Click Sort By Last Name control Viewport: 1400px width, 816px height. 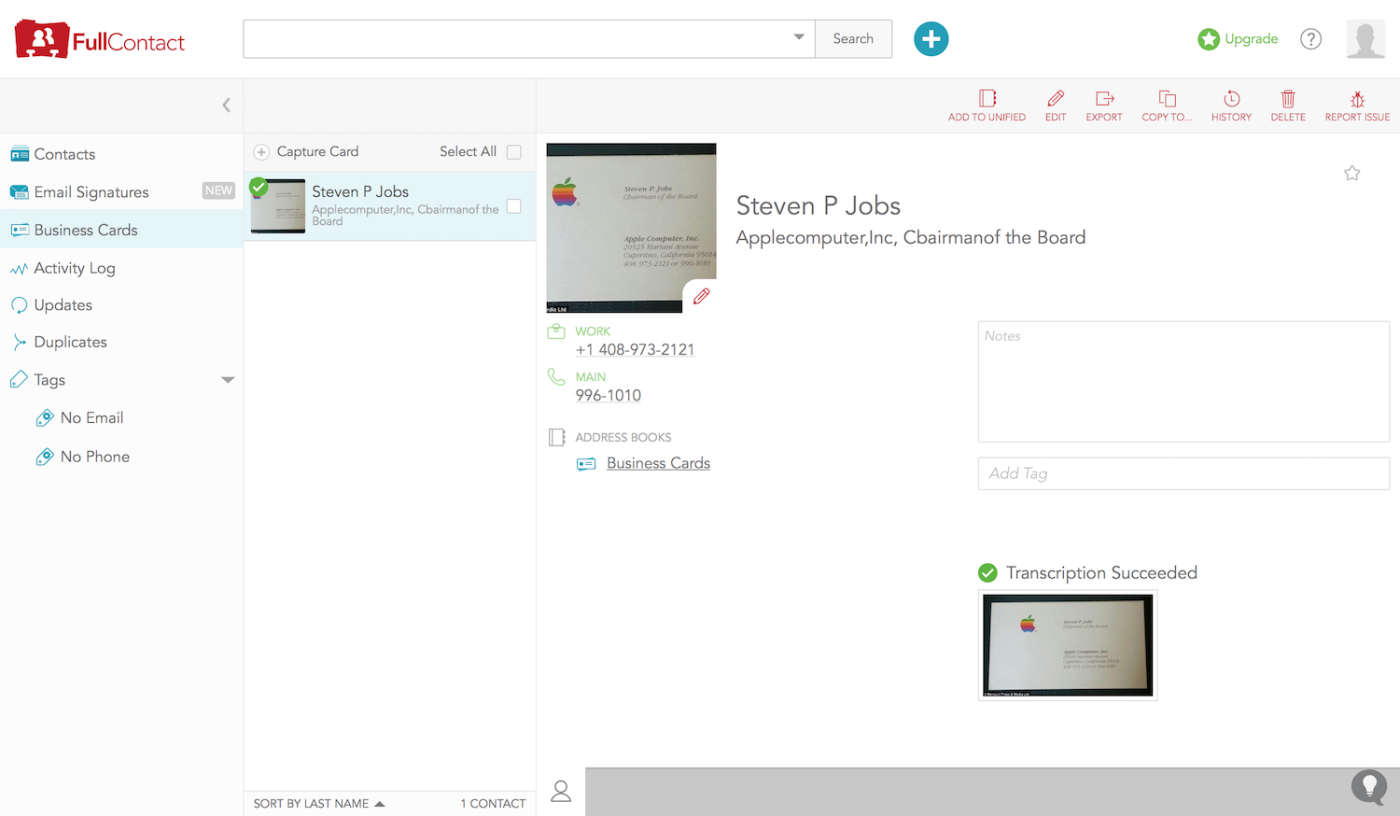tap(319, 803)
